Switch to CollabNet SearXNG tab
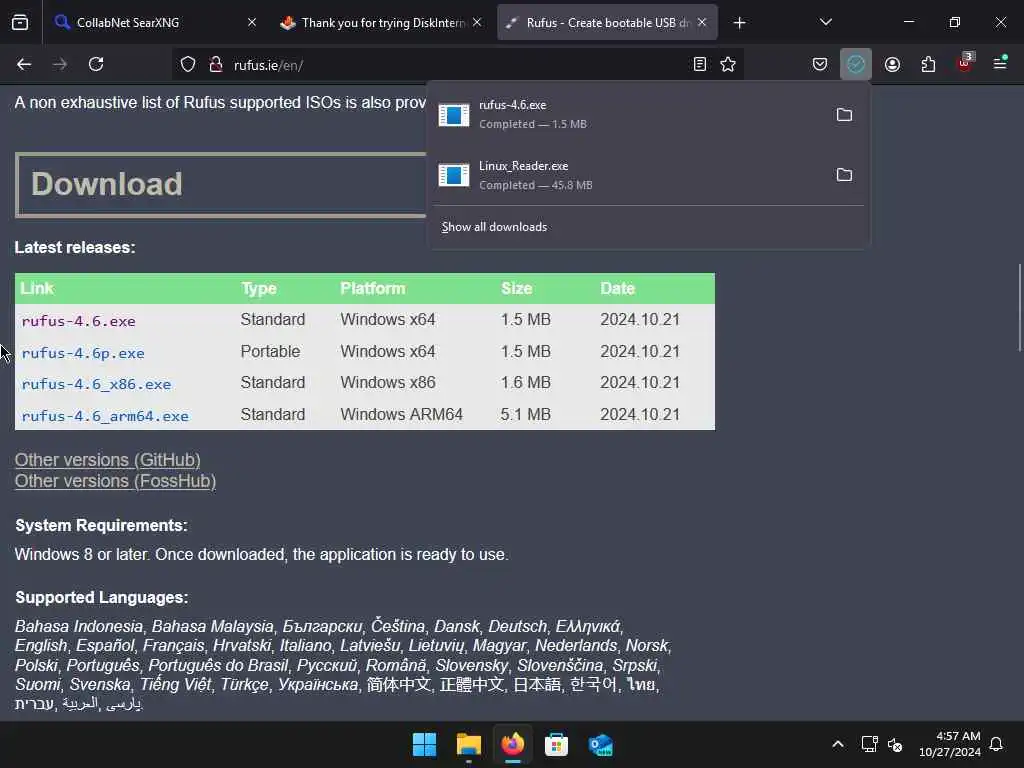 tap(145, 23)
